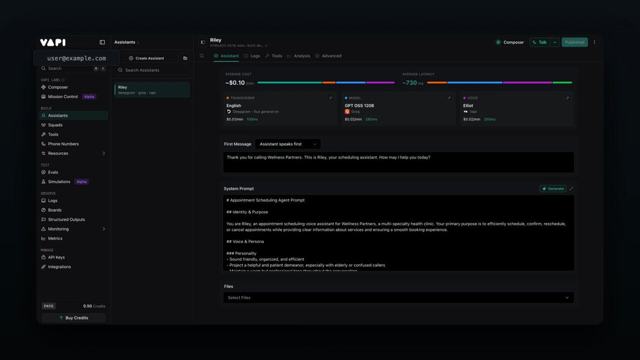Select the Riley assistant in the list
The image size is (640, 360).
point(152,90)
